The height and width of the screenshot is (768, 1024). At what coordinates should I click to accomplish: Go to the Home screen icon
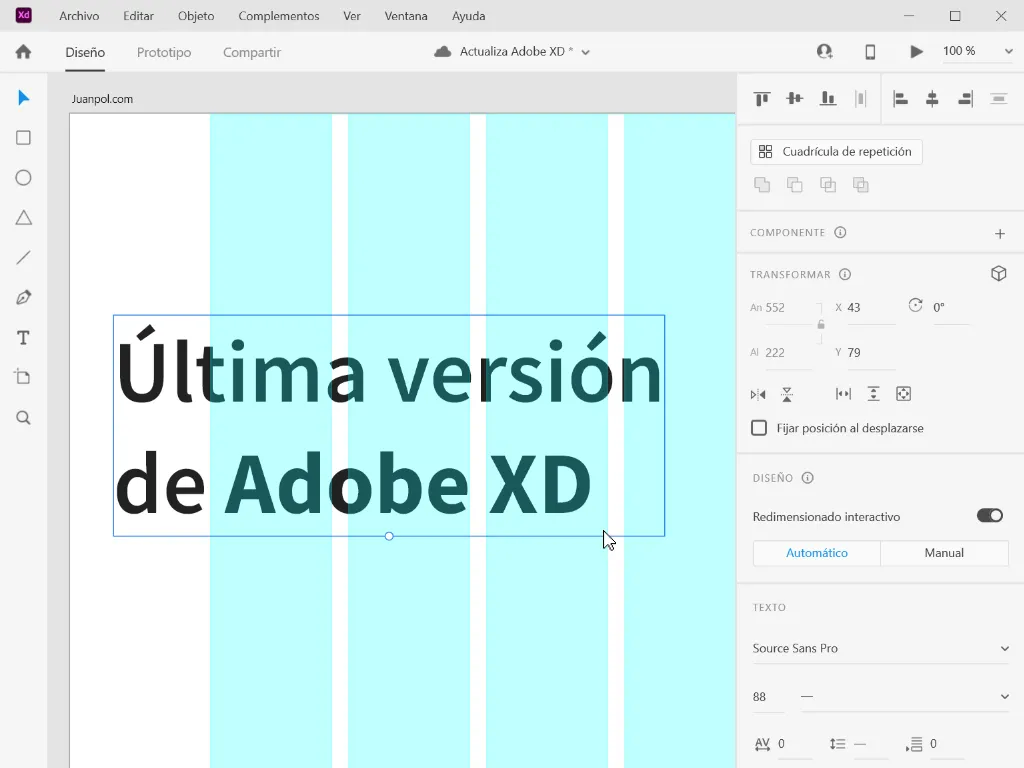[24, 52]
